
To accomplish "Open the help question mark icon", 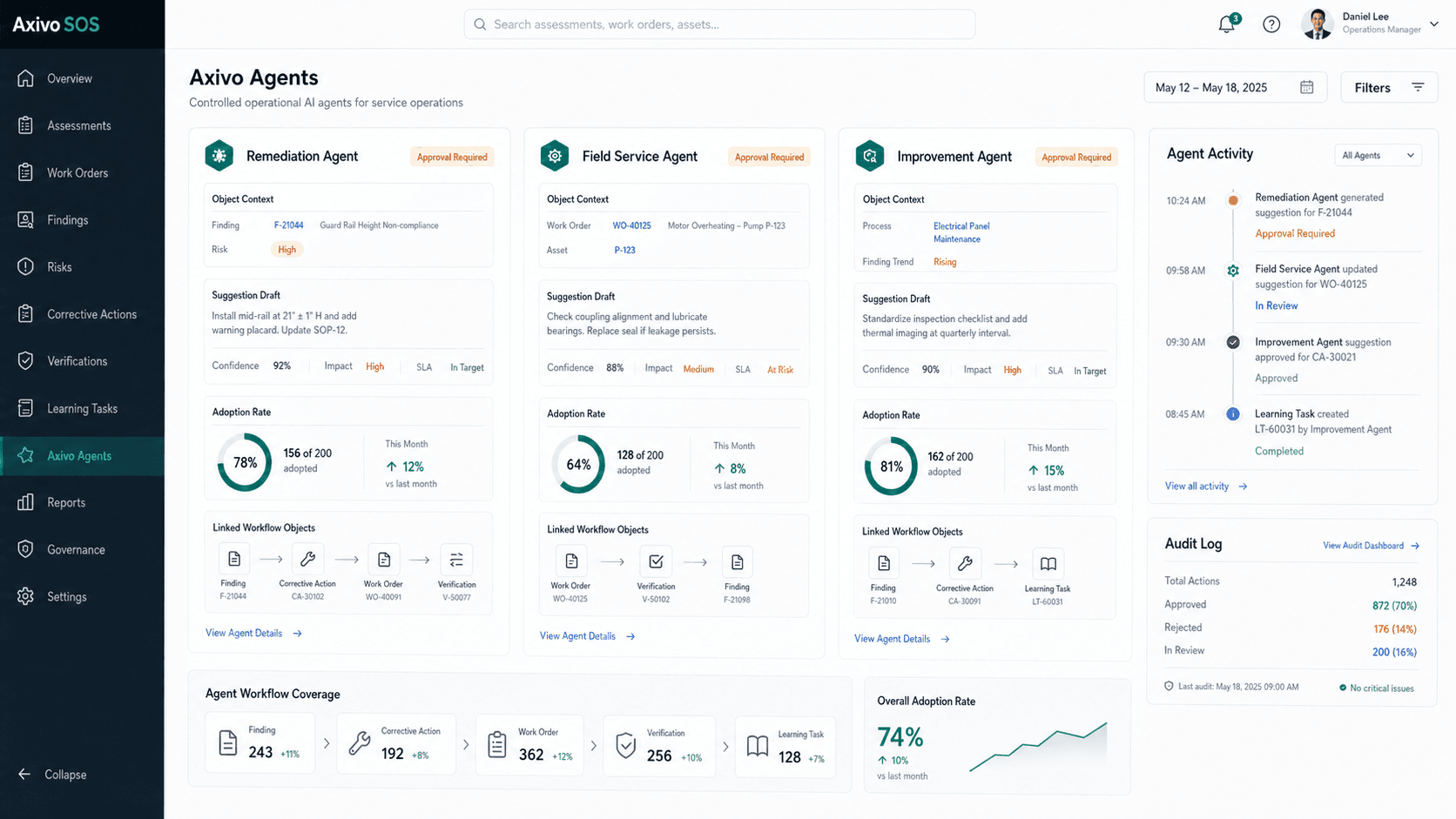I will [1271, 24].
